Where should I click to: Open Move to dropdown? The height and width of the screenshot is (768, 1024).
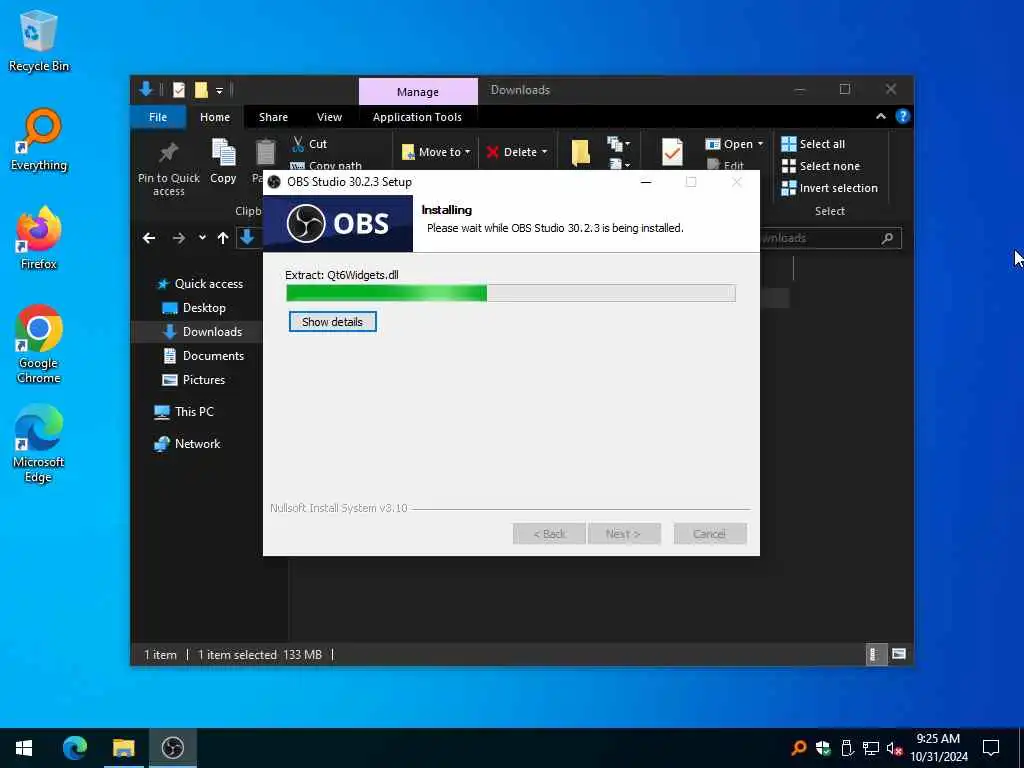click(x=436, y=152)
